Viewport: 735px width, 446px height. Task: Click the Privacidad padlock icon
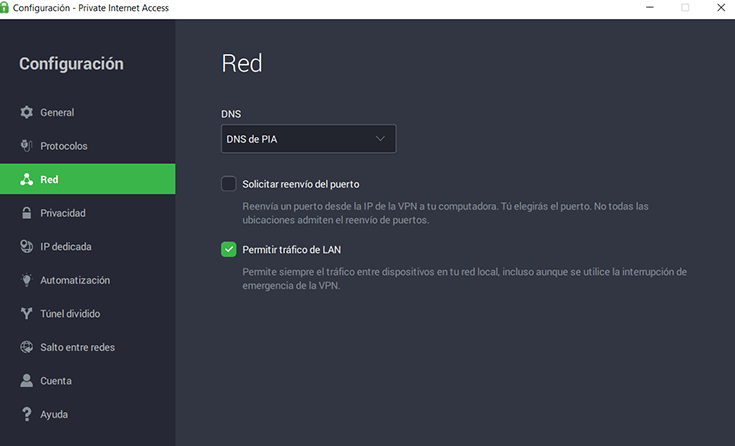coord(27,213)
